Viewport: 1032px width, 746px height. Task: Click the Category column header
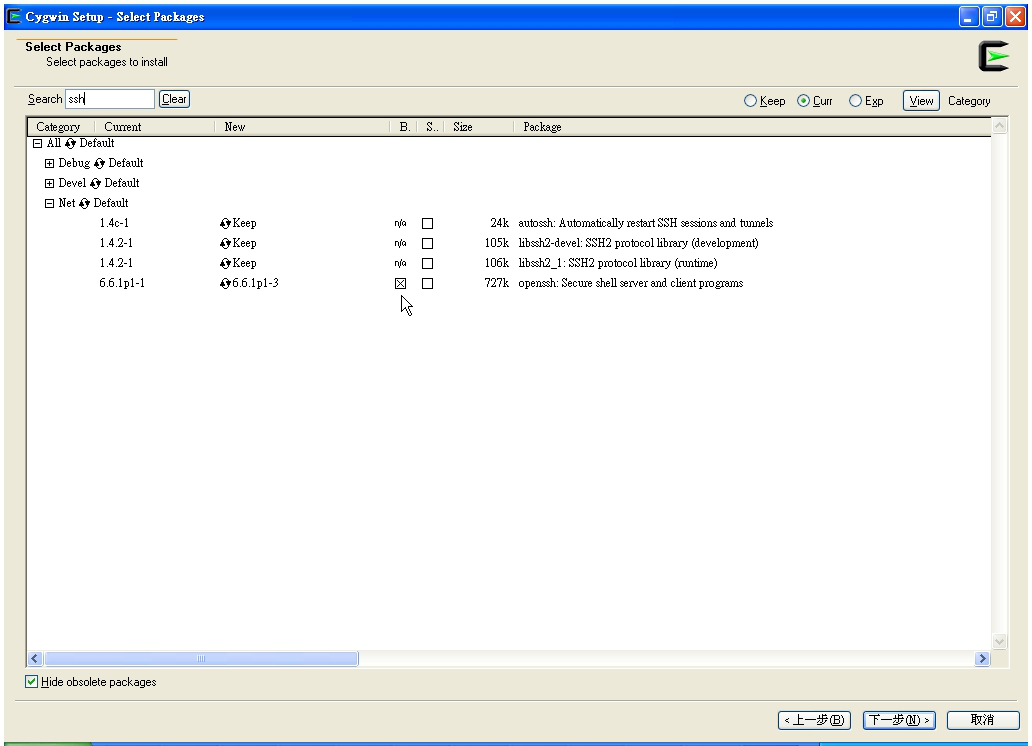[x=62, y=127]
